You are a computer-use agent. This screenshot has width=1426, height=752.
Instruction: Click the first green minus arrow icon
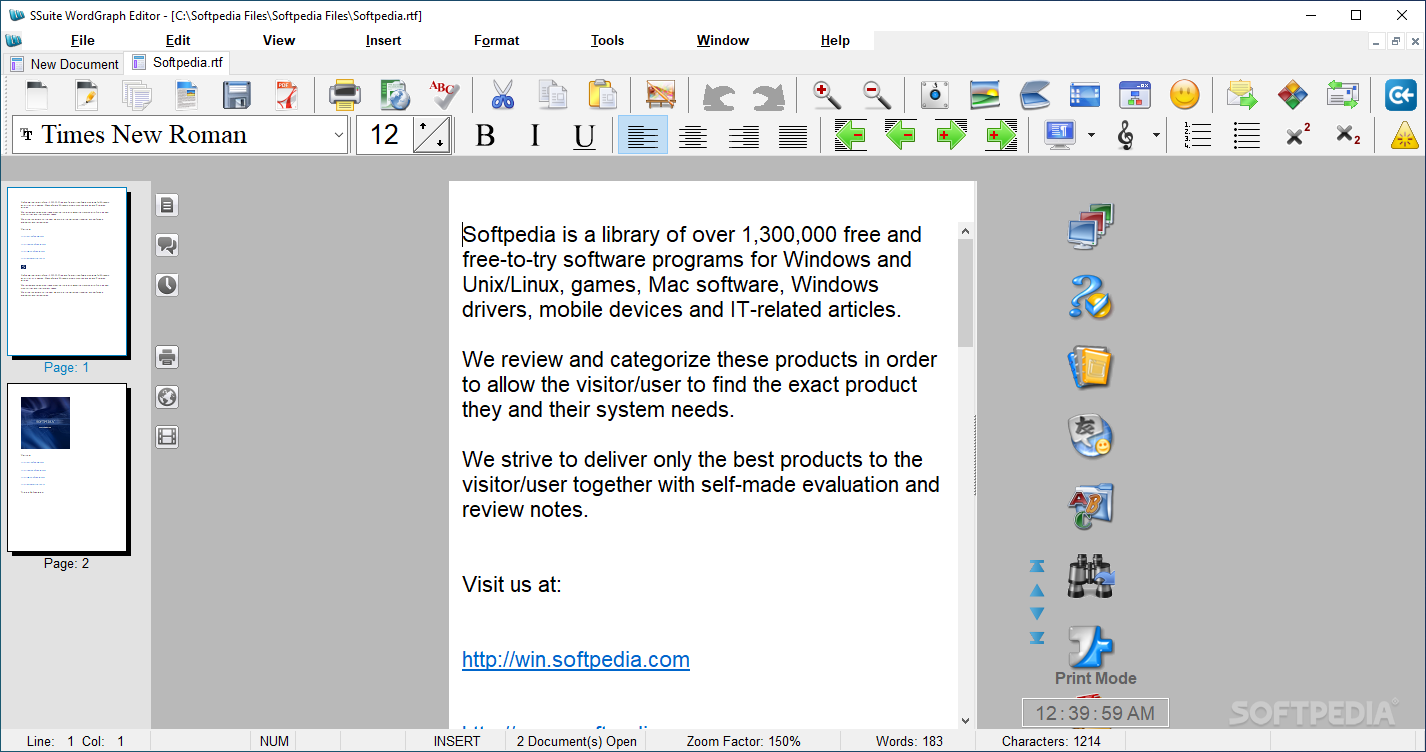click(x=850, y=135)
